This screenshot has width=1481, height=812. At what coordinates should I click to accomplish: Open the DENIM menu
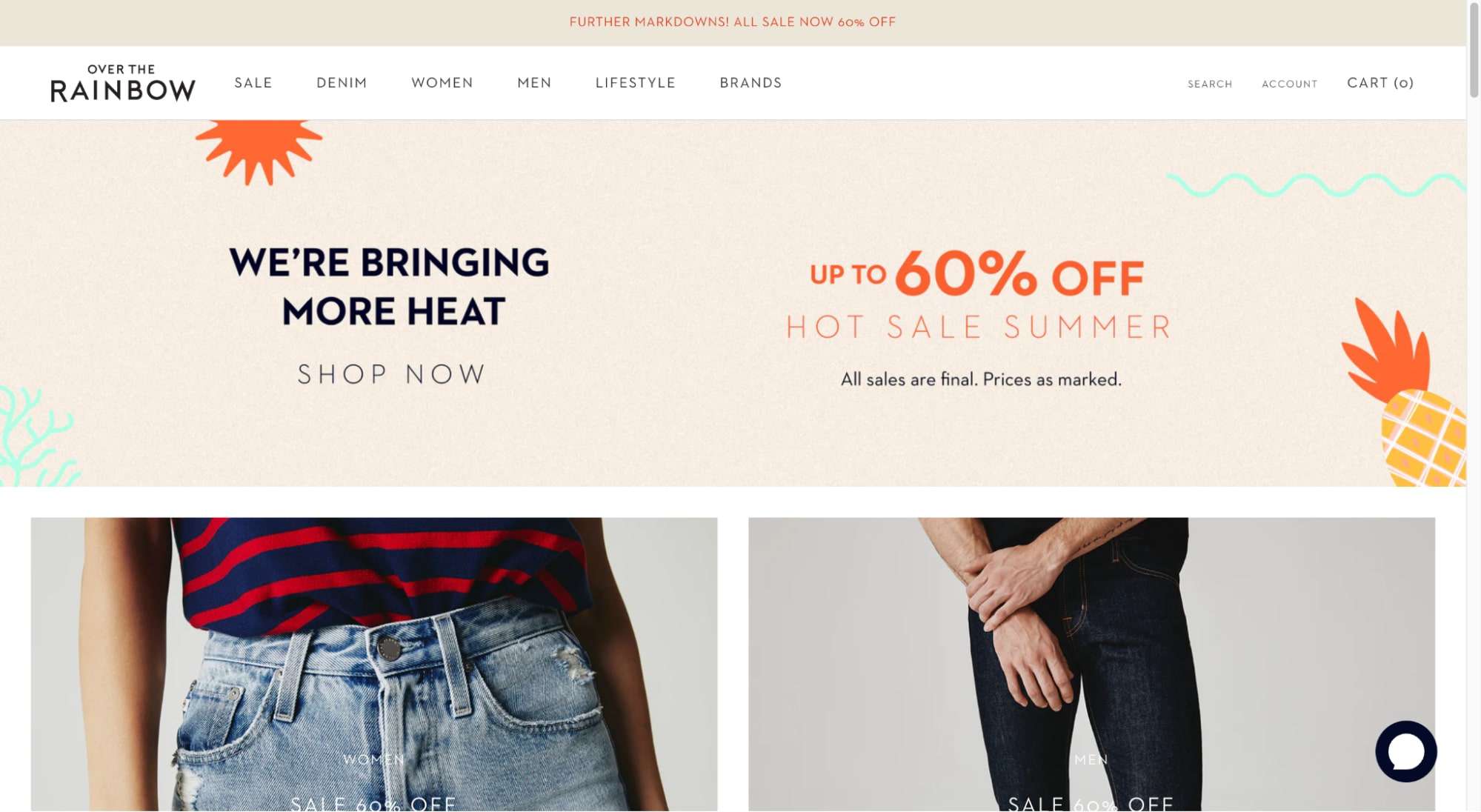tap(342, 83)
